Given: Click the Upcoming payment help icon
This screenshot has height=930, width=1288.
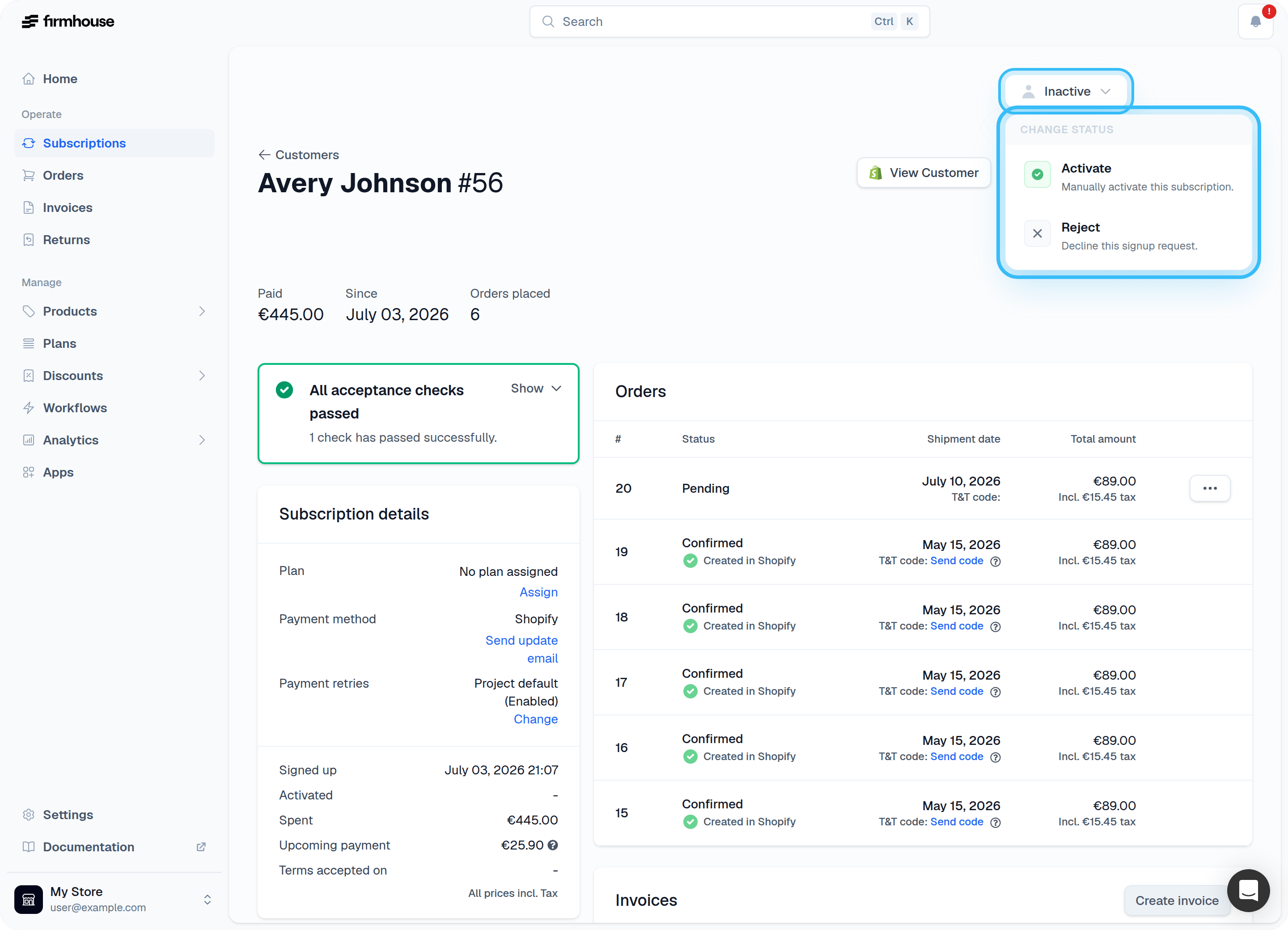Looking at the screenshot, I should pyautogui.click(x=553, y=845).
